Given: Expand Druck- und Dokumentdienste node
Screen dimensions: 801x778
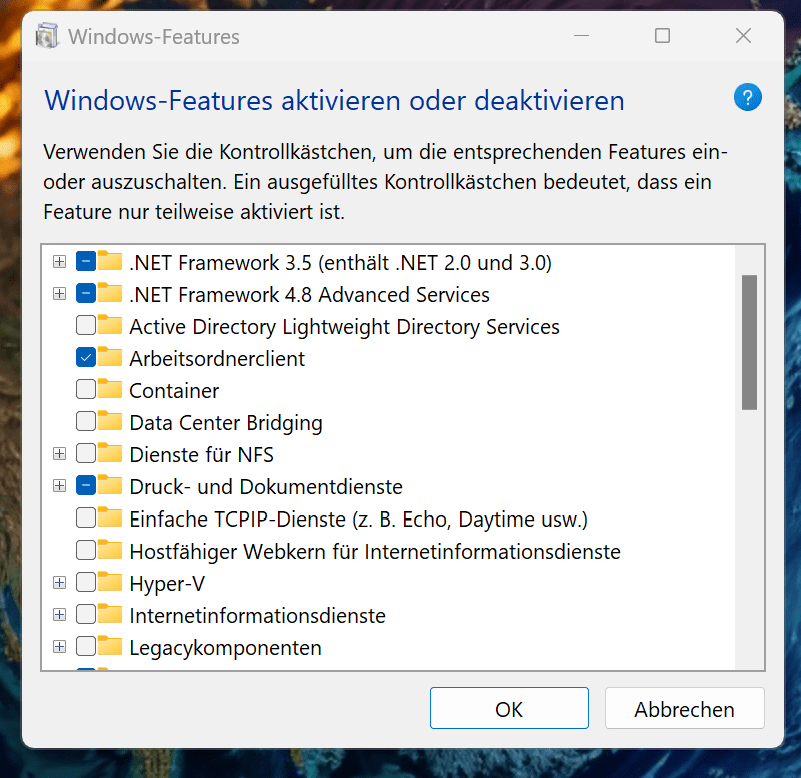Looking at the screenshot, I should click(59, 486).
